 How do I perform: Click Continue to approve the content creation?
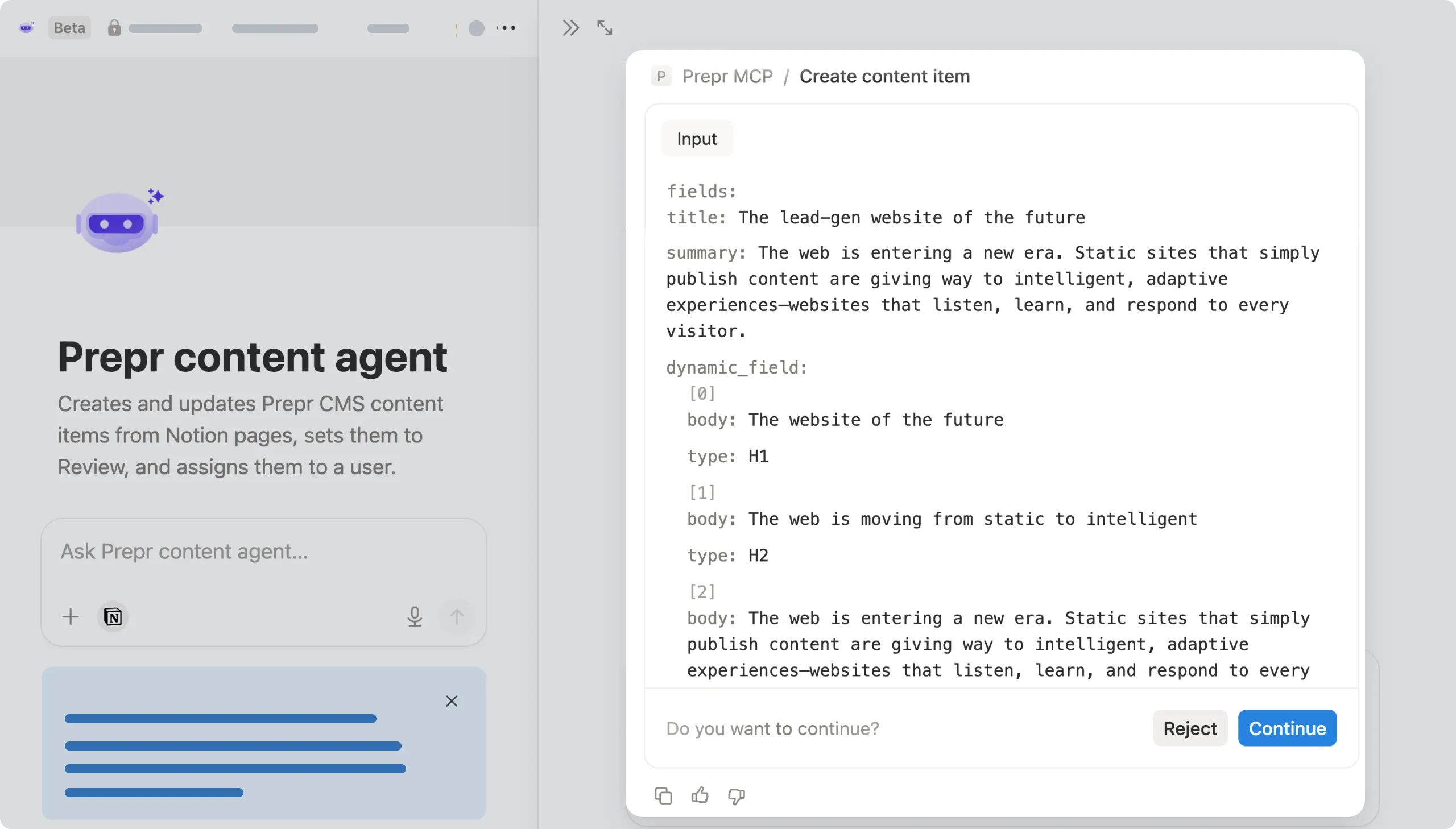tap(1287, 728)
